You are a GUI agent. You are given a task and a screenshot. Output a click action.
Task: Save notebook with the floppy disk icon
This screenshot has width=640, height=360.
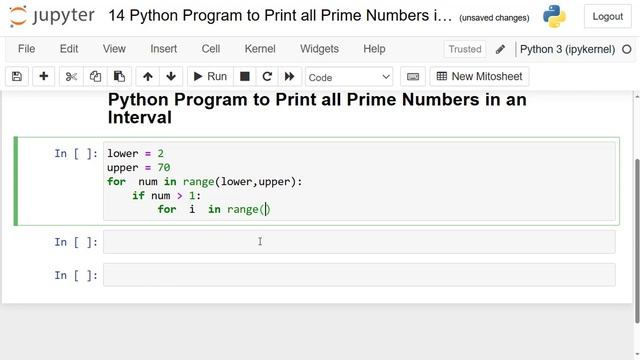coord(17,76)
